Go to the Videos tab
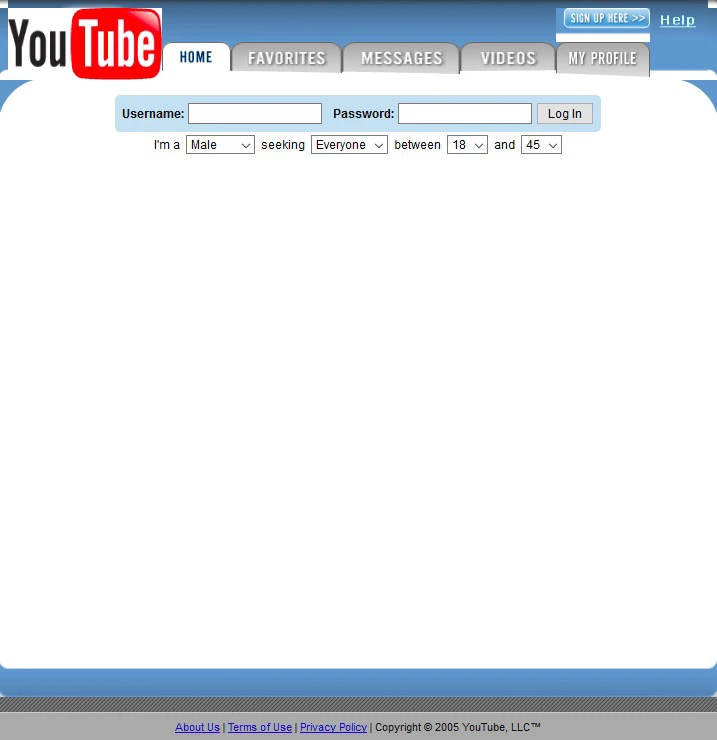 point(508,58)
